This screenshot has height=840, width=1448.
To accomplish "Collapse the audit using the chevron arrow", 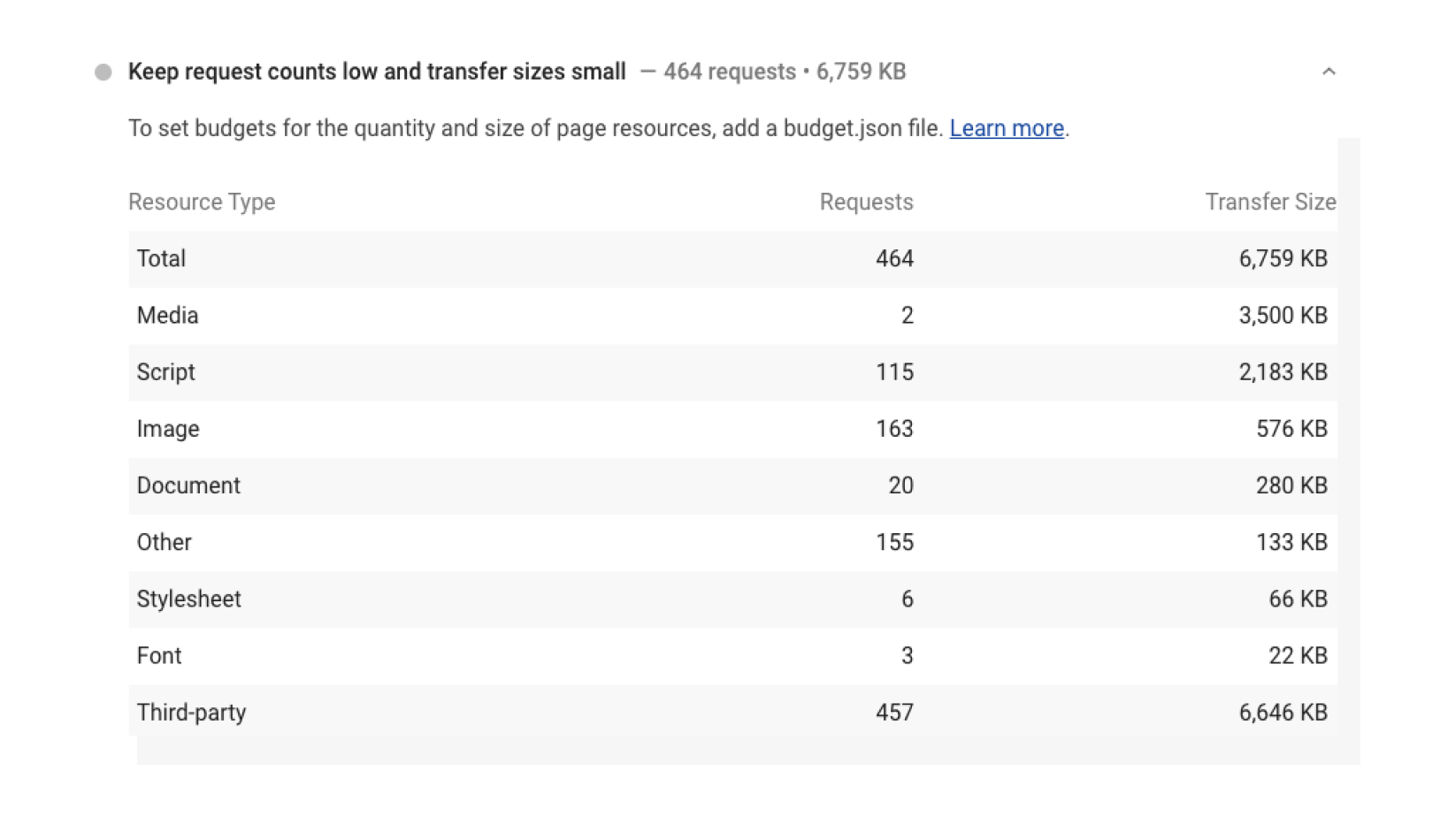I will [1329, 72].
